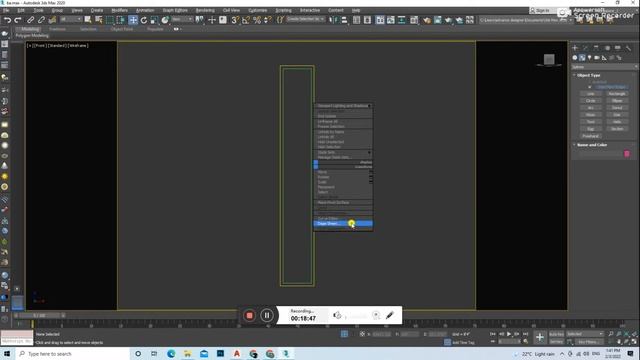The height and width of the screenshot is (360, 640).
Task: Choose Curve Editor in quad menu
Action: pos(343,218)
